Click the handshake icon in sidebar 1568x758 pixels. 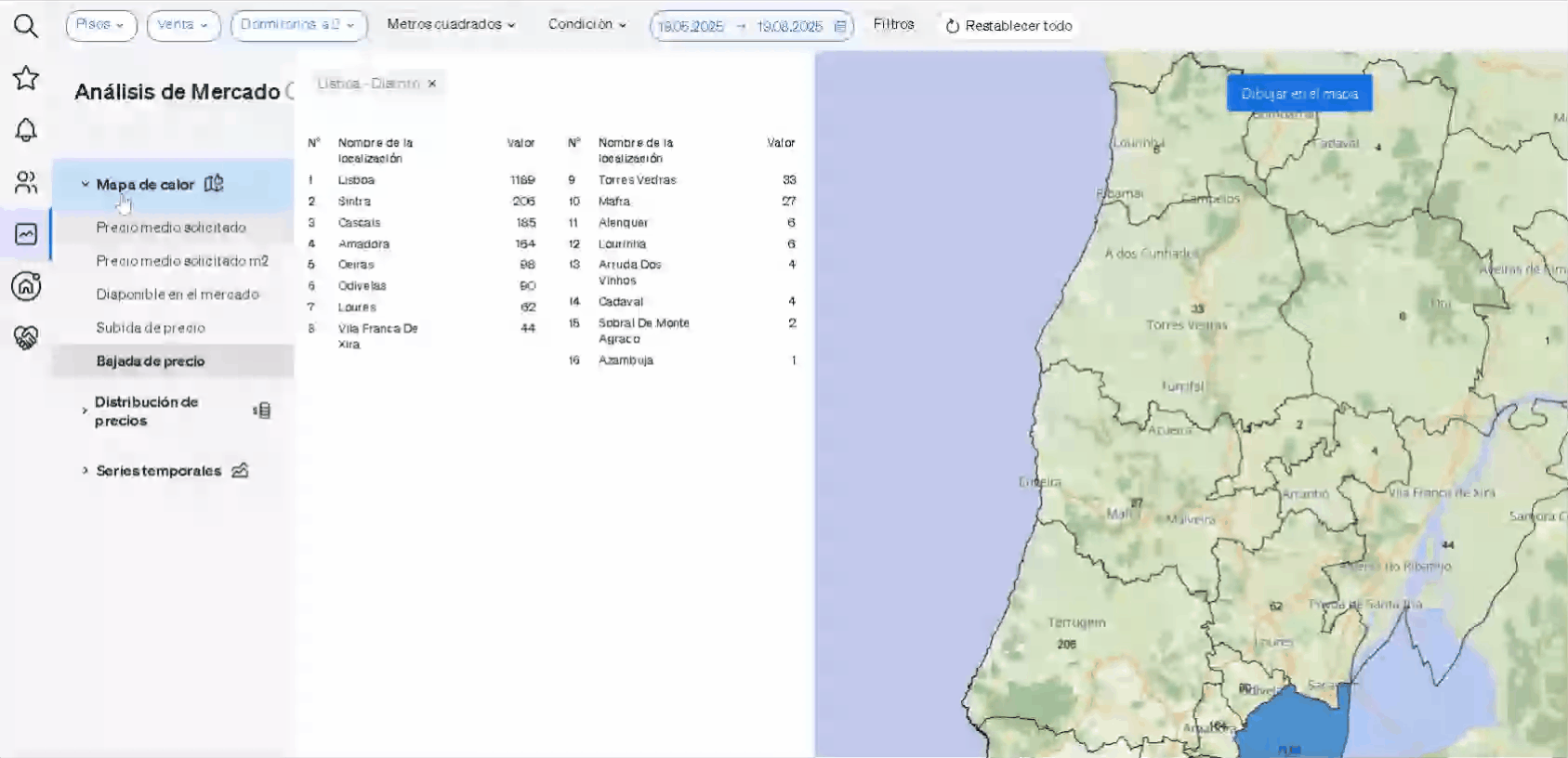coord(26,337)
